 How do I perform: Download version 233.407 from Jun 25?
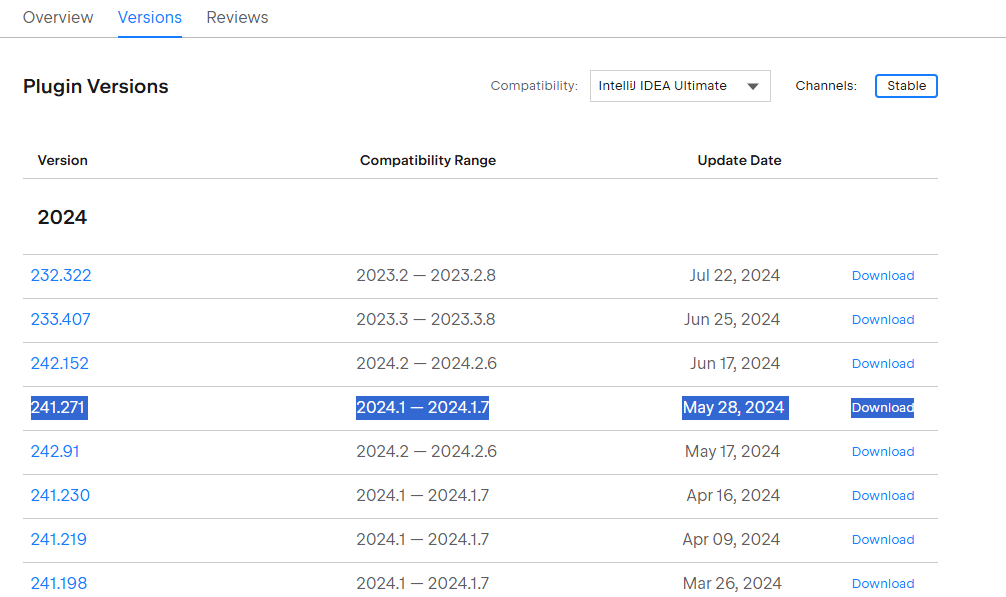click(883, 320)
